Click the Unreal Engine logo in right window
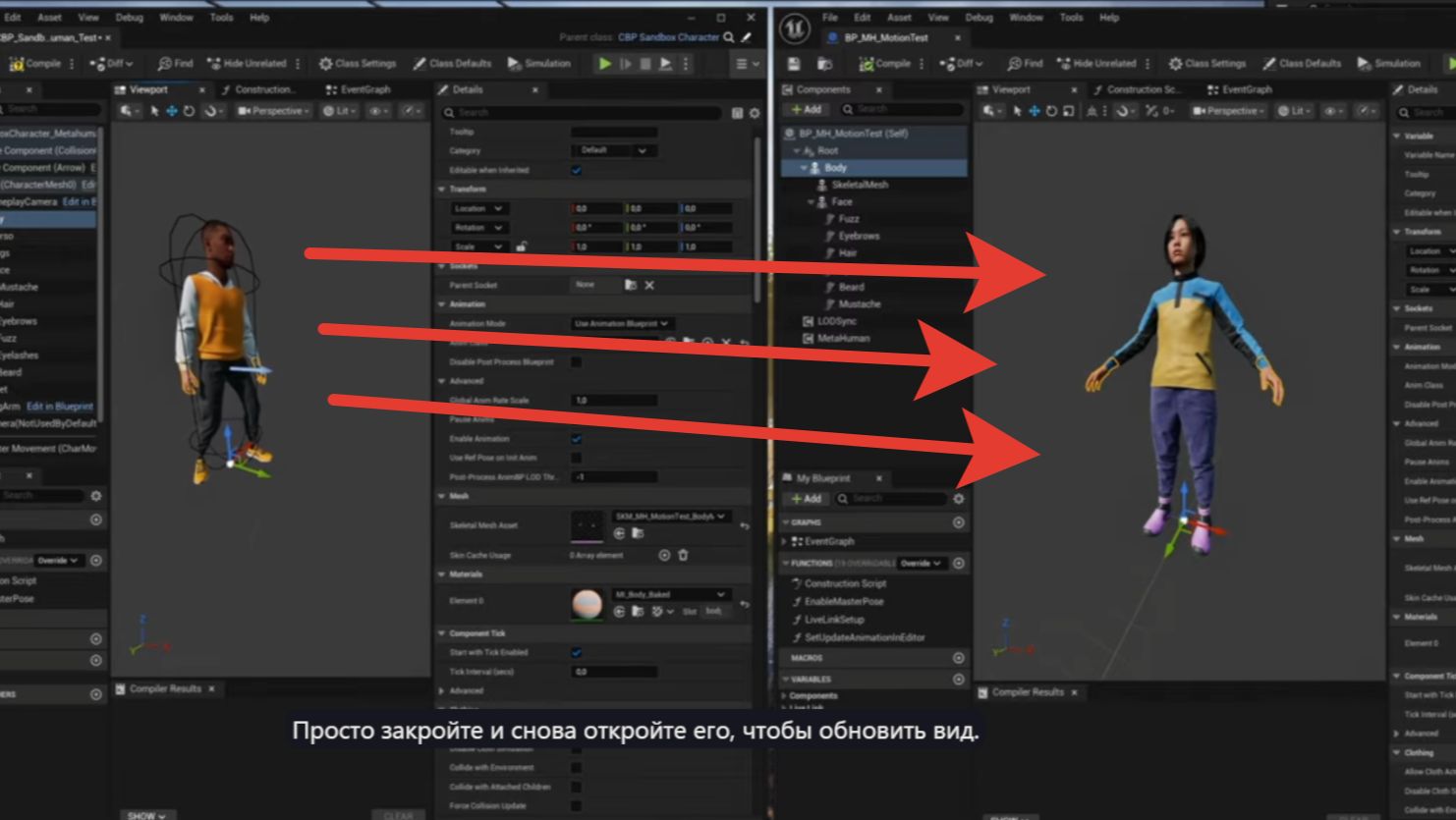Viewport: 1456px width, 820px height. pyautogui.click(x=794, y=28)
